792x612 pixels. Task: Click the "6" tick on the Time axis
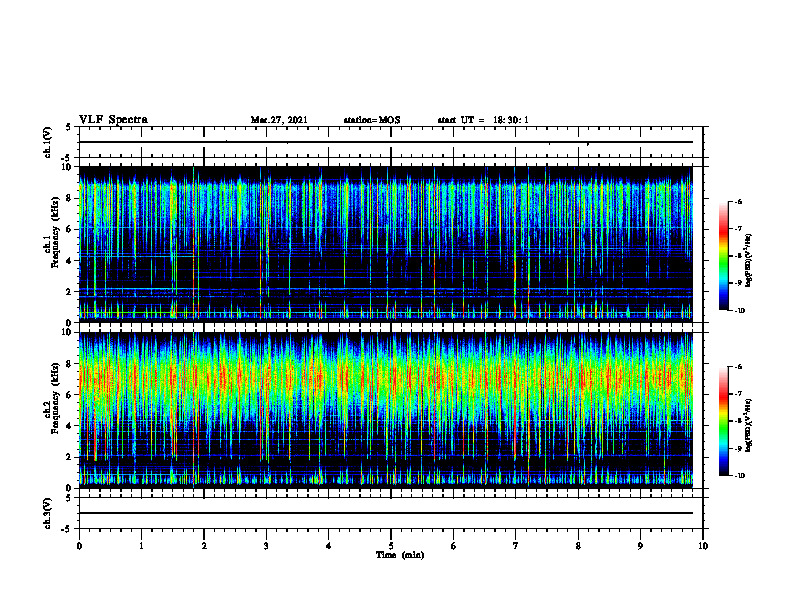[x=454, y=546]
